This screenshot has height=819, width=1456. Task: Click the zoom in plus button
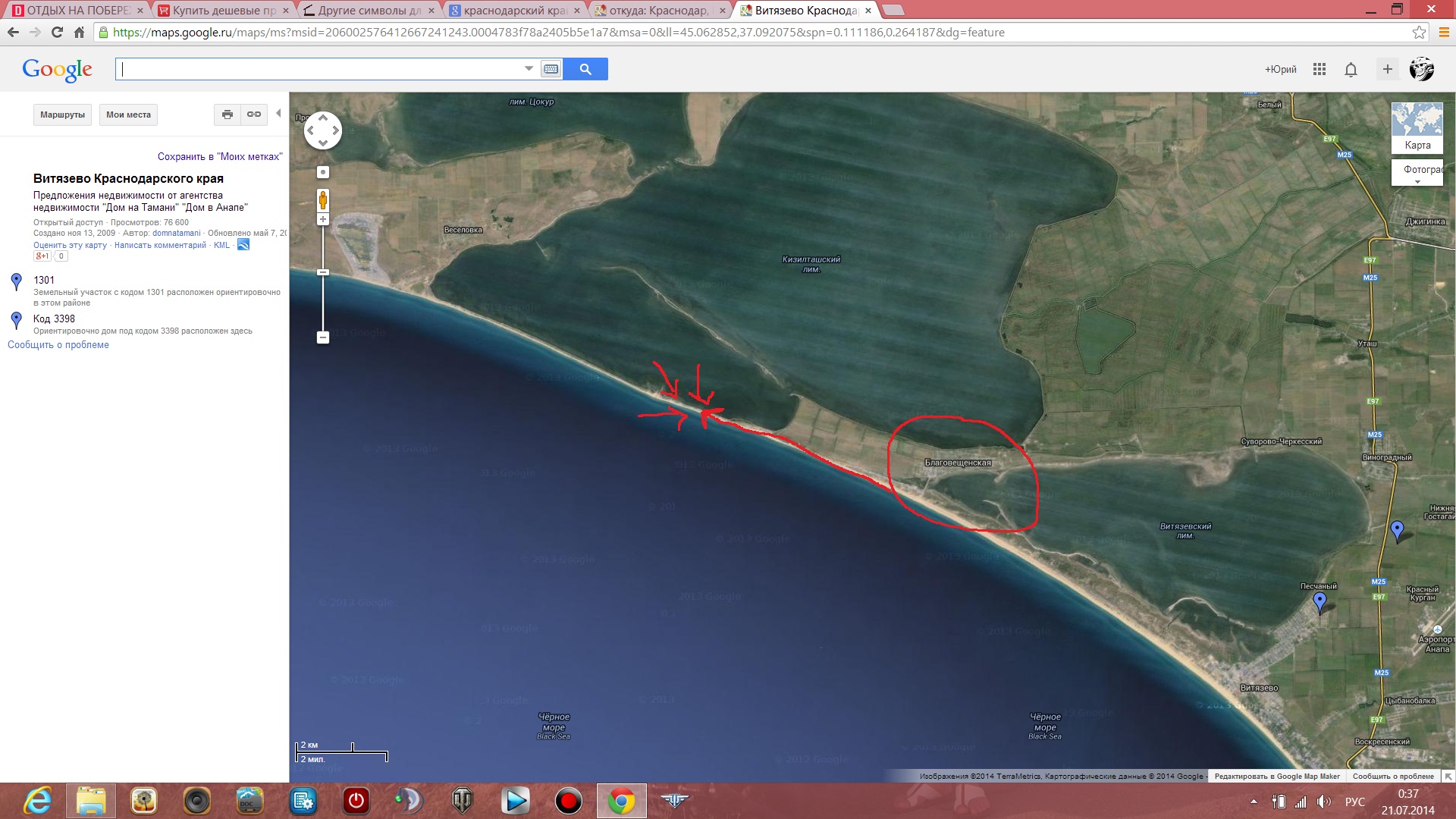(x=323, y=219)
